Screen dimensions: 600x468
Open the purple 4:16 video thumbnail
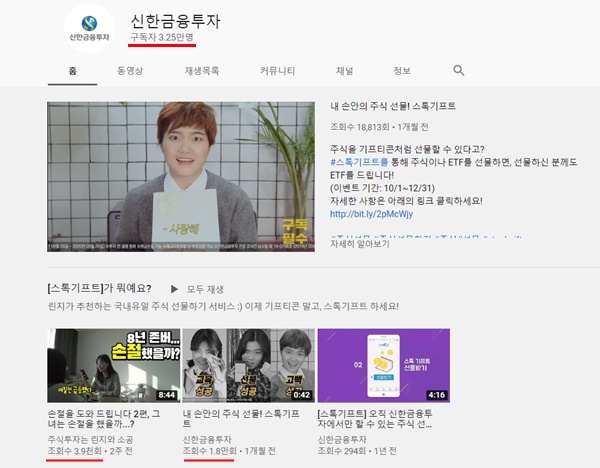coord(384,365)
